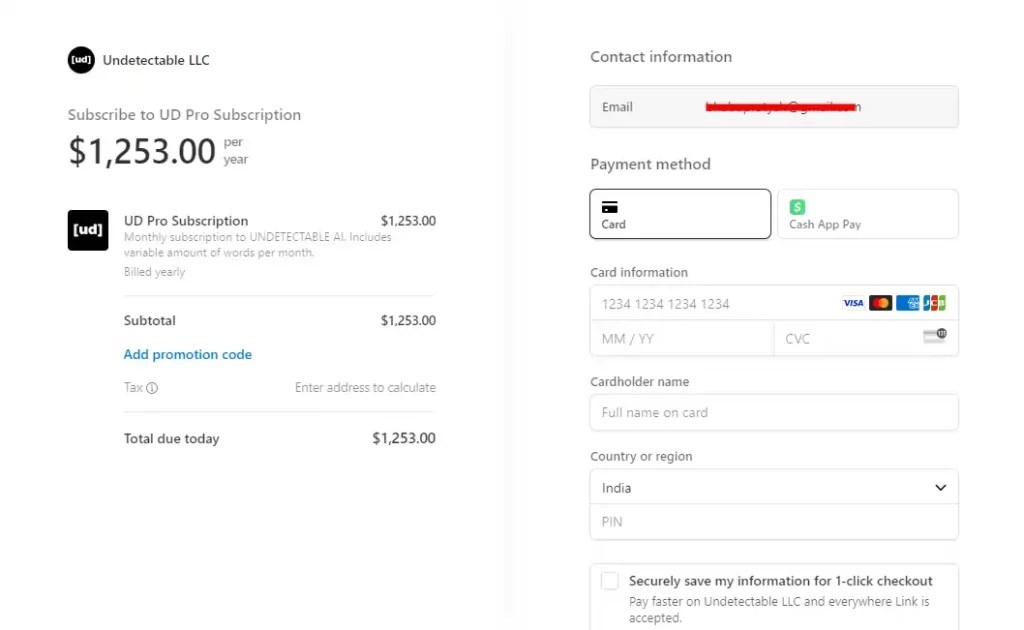Click the Undetectable LLC logo icon
This screenshot has width=1024, height=630.
[81, 60]
